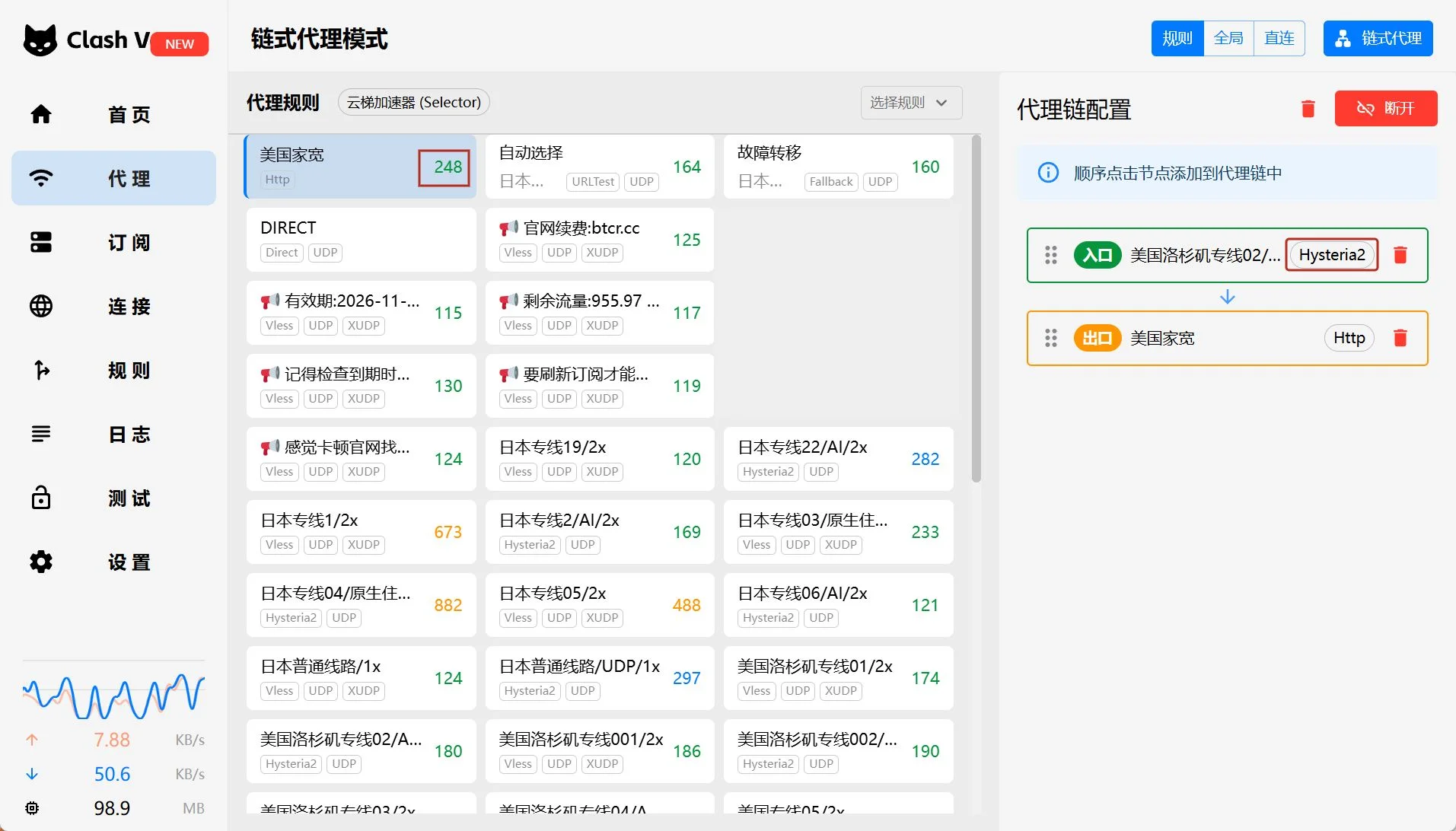This screenshot has height=831, width=1456.
Task: Click the lines icon beside 日志
Action: pyautogui.click(x=41, y=434)
